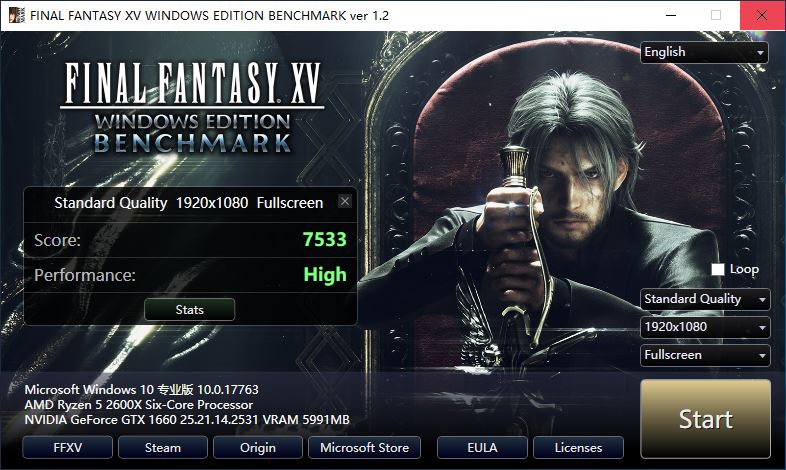The image size is (786, 470).
Task: Enable the Loop checkbox
Action: click(x=717, y=270)
